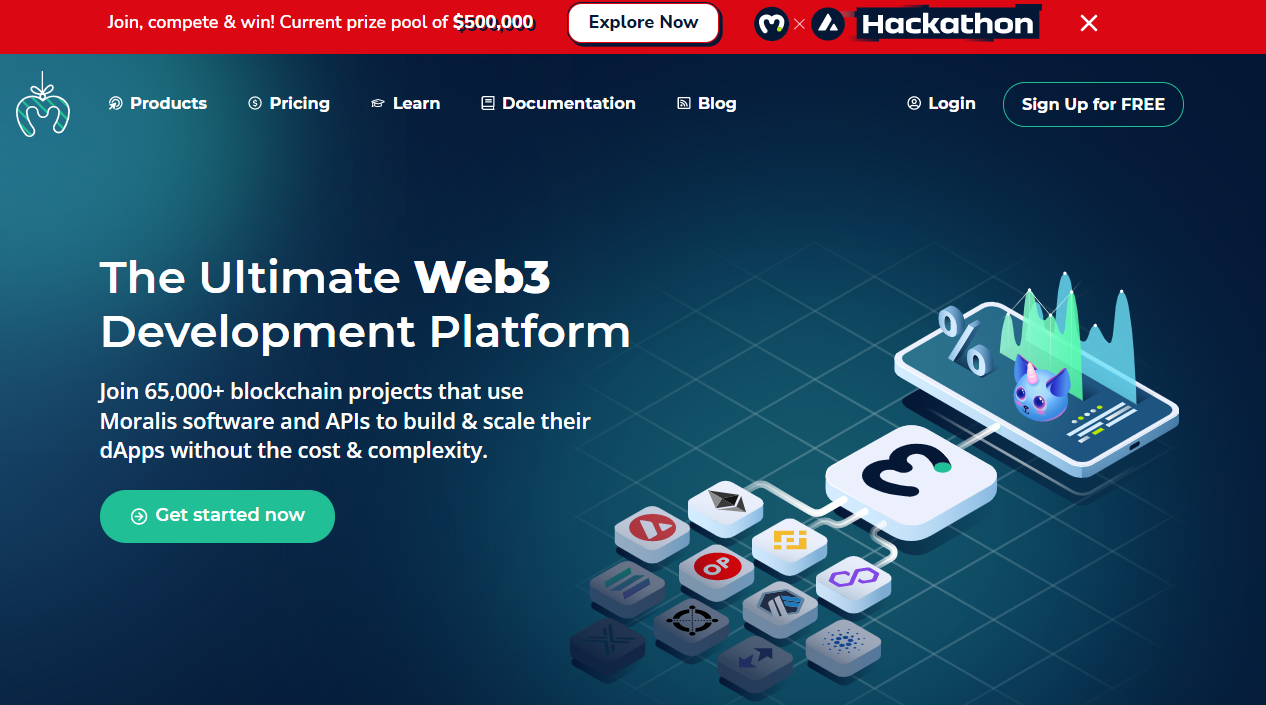
Task: Click the percent symbol on phone illustration
Action: tap(963, 341)
